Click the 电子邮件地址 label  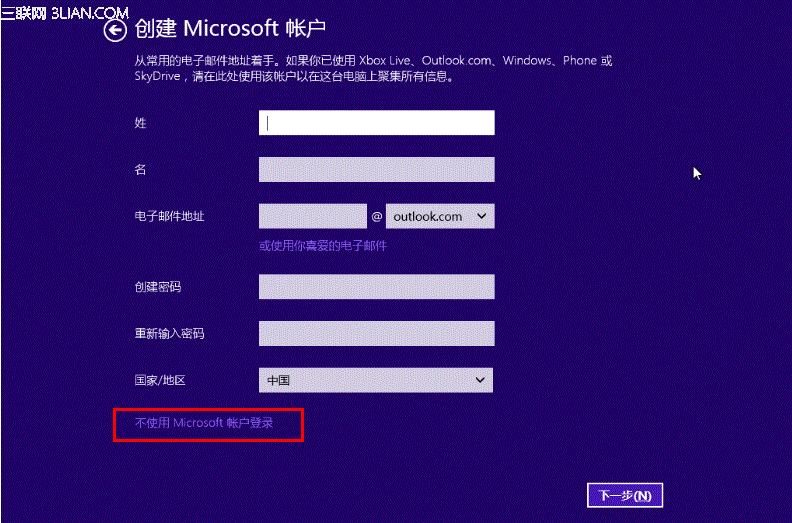coord(169,216)
